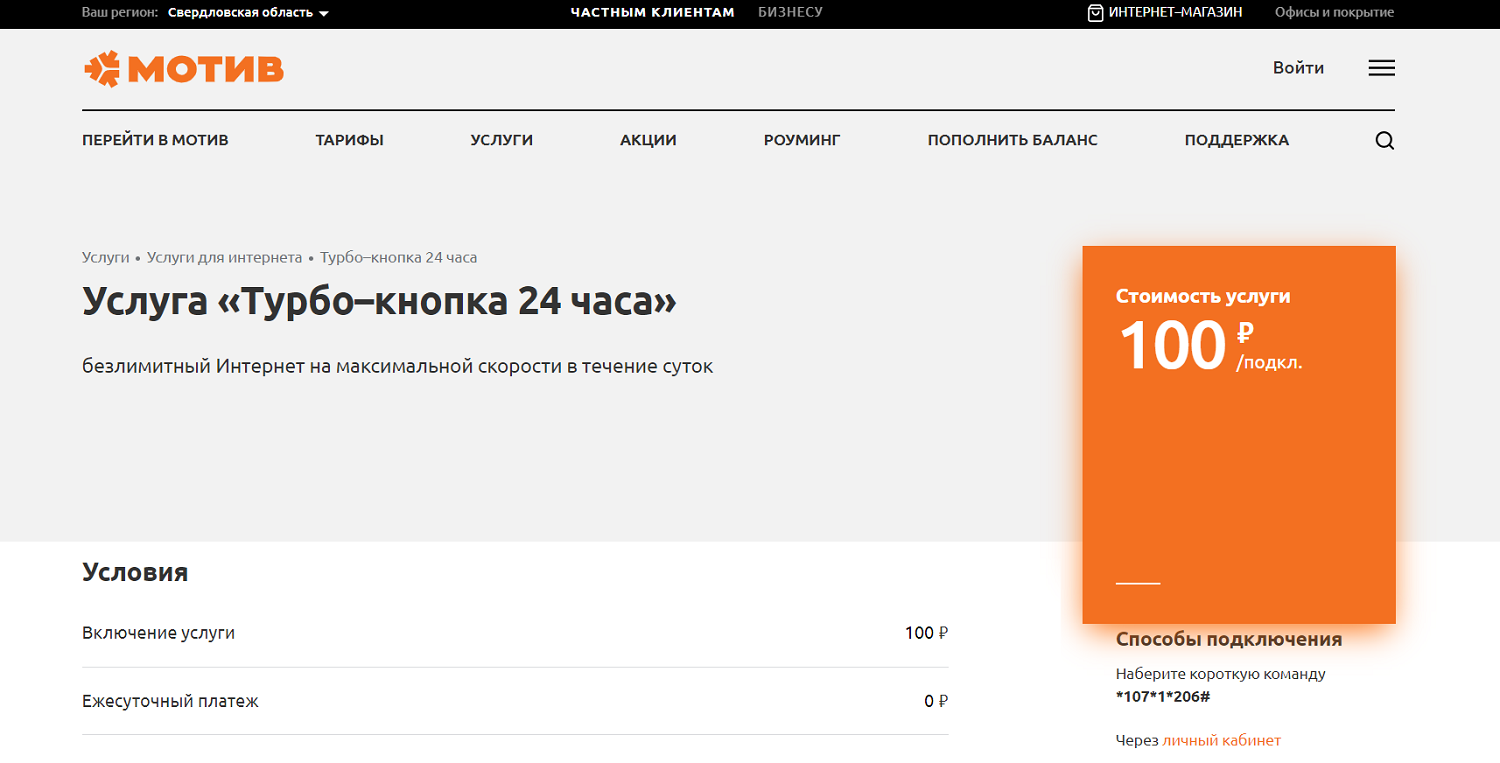
Task: Click the Условия heading
Action: (135, 572)
